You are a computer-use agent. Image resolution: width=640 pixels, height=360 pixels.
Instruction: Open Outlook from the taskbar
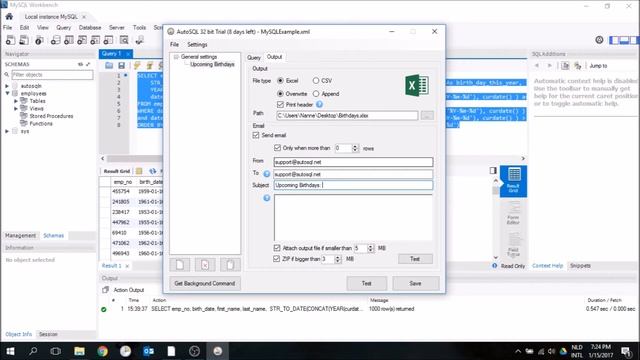click(x=149, y=351)
